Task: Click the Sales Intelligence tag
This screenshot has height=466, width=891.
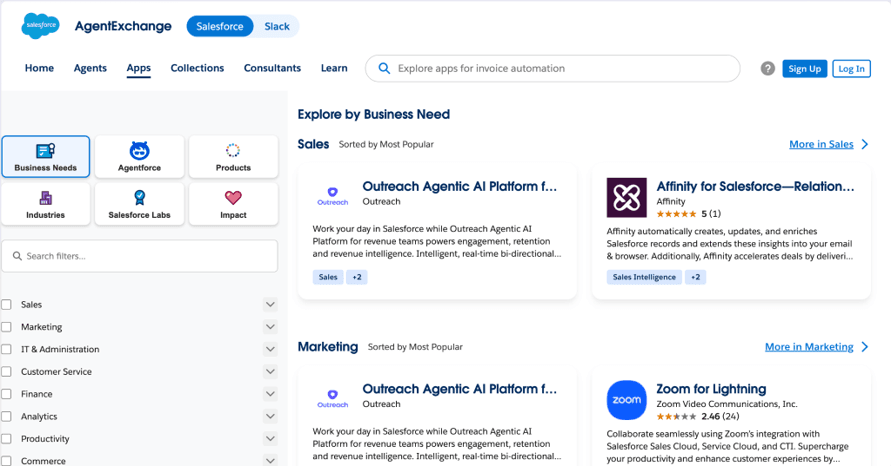Action: (x=644, y=277)
